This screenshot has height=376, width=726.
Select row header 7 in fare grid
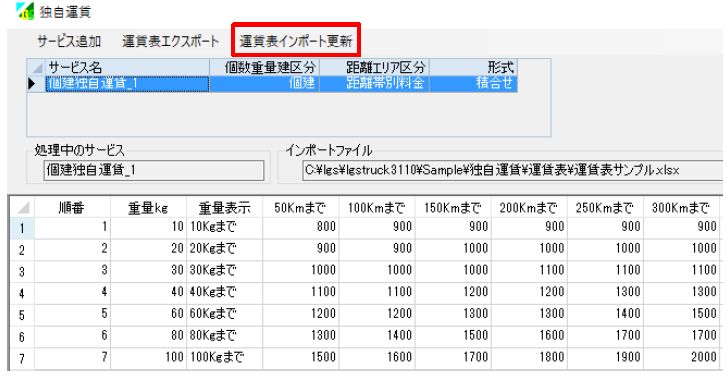22,359
